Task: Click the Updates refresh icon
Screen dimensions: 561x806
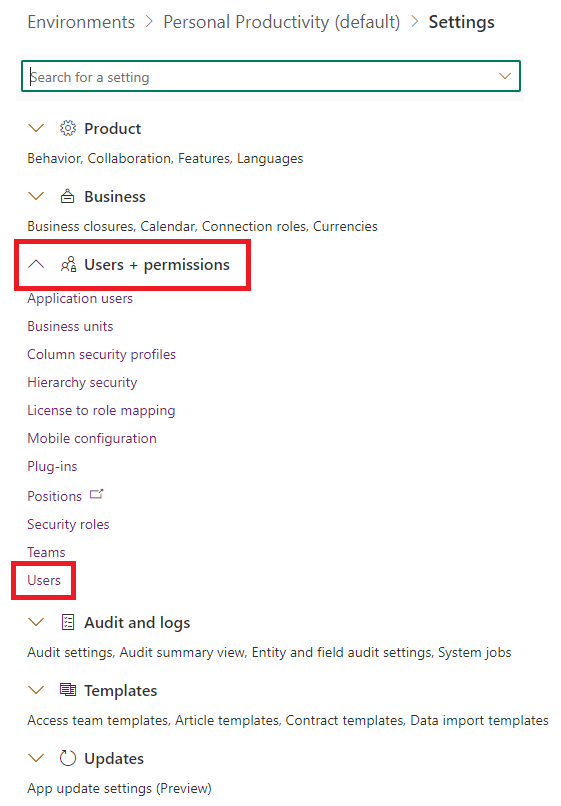Action: tap(68, 758)
